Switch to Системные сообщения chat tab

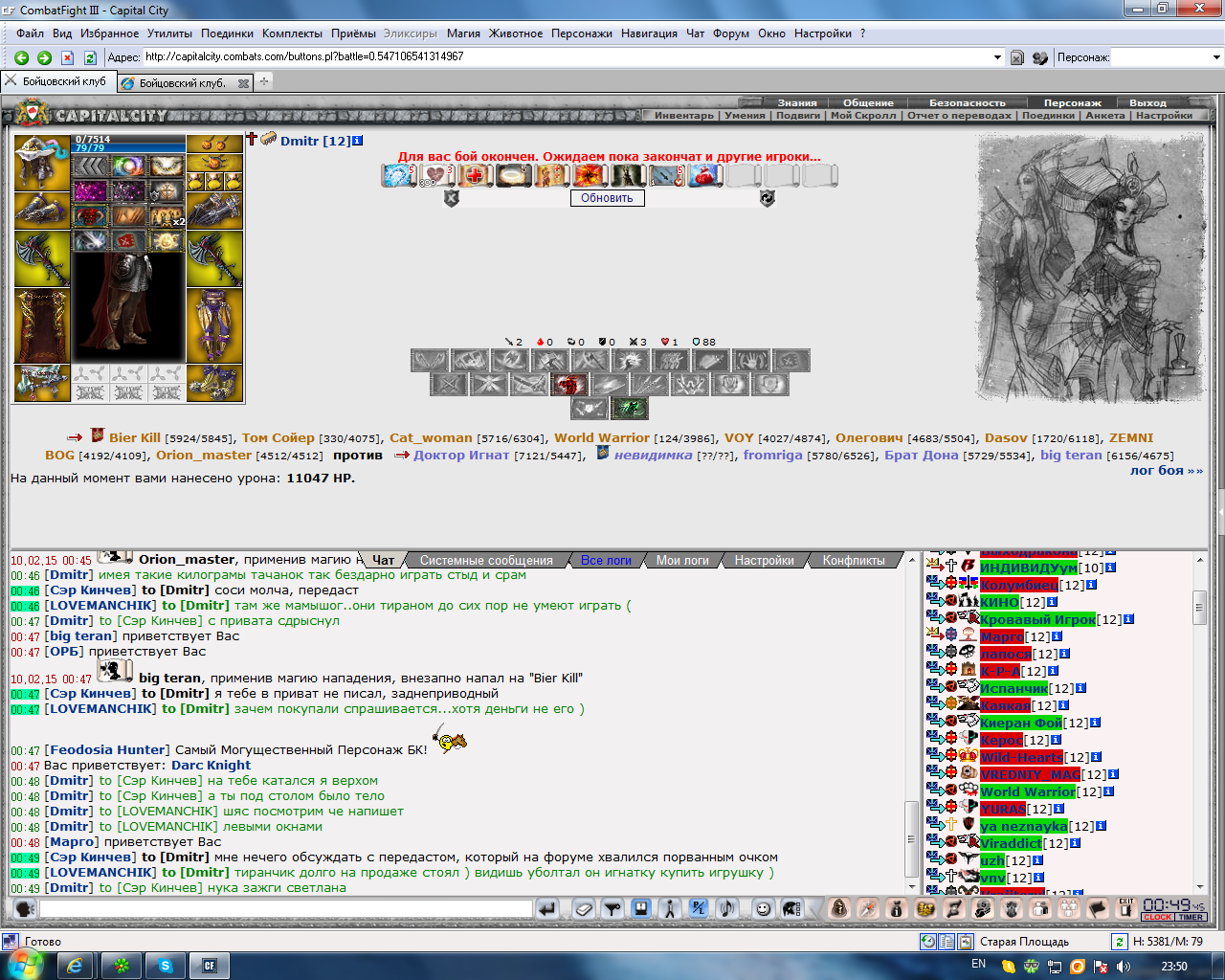pos(486,560)
